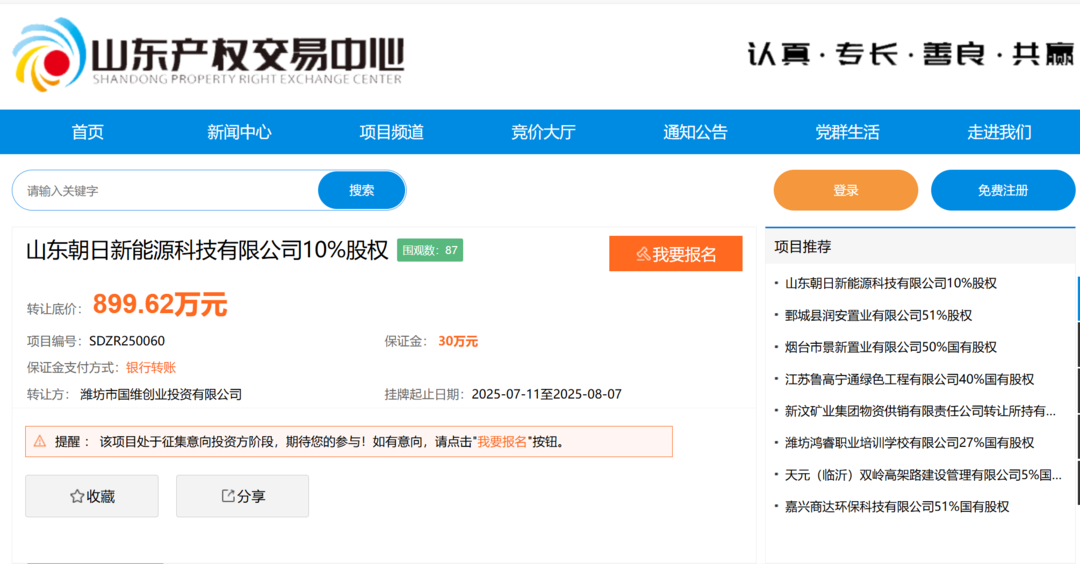Go to 新闻中心 in navigation bar

point(239,132)
